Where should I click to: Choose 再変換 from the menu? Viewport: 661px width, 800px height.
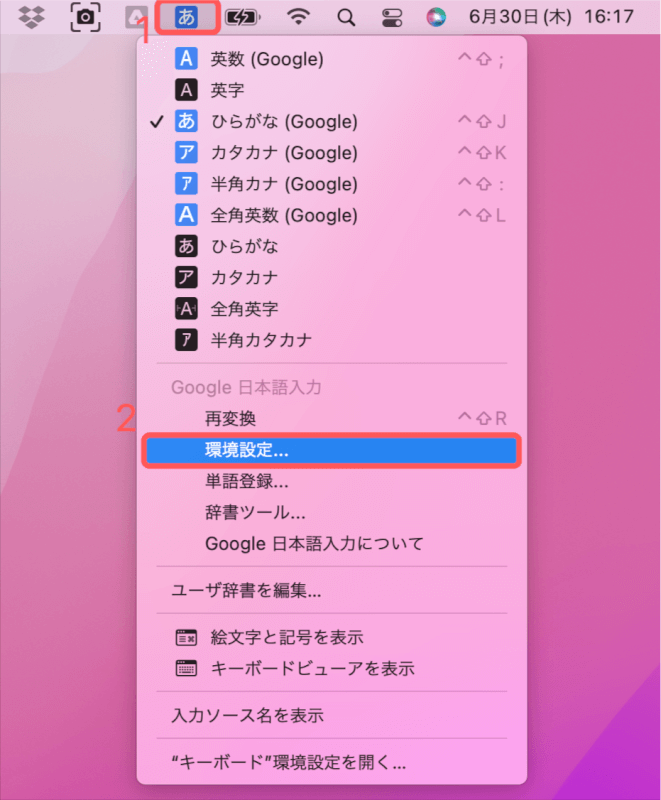click(332, 419)
